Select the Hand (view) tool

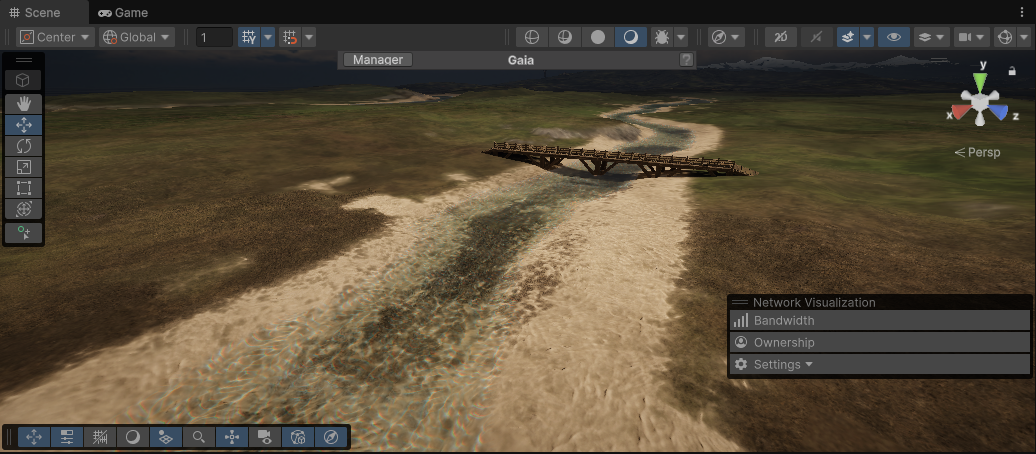pos(23,103)
